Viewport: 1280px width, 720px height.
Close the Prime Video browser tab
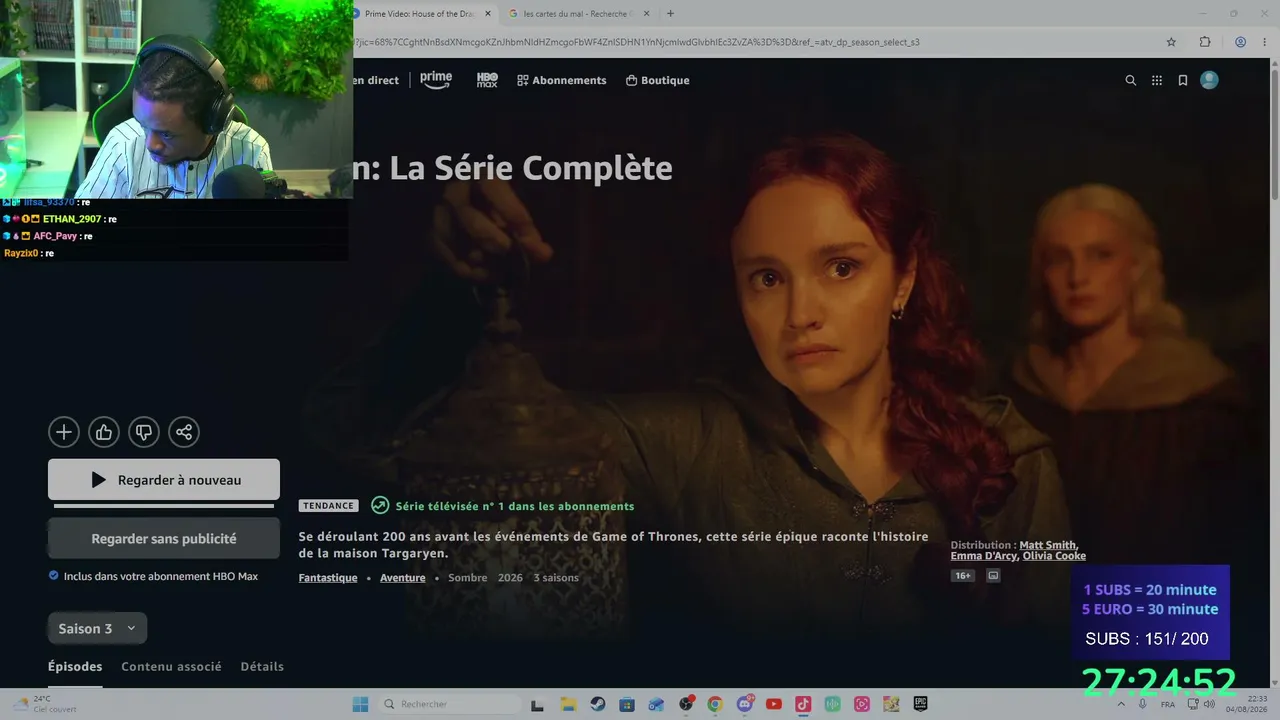pos(488,14)
